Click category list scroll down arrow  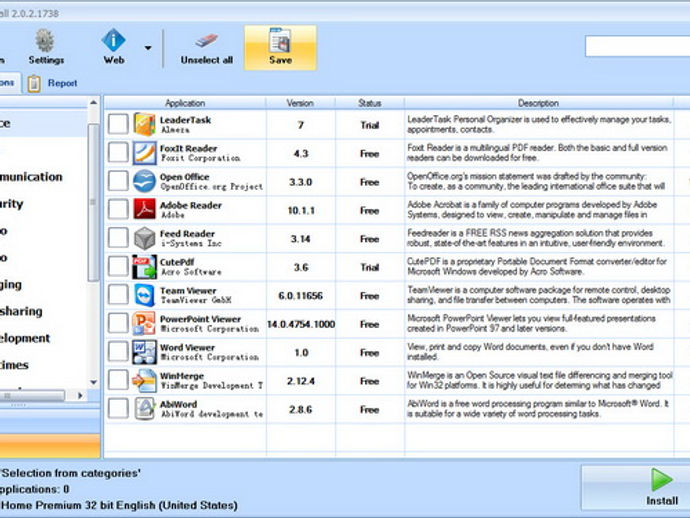coord(93,382)
